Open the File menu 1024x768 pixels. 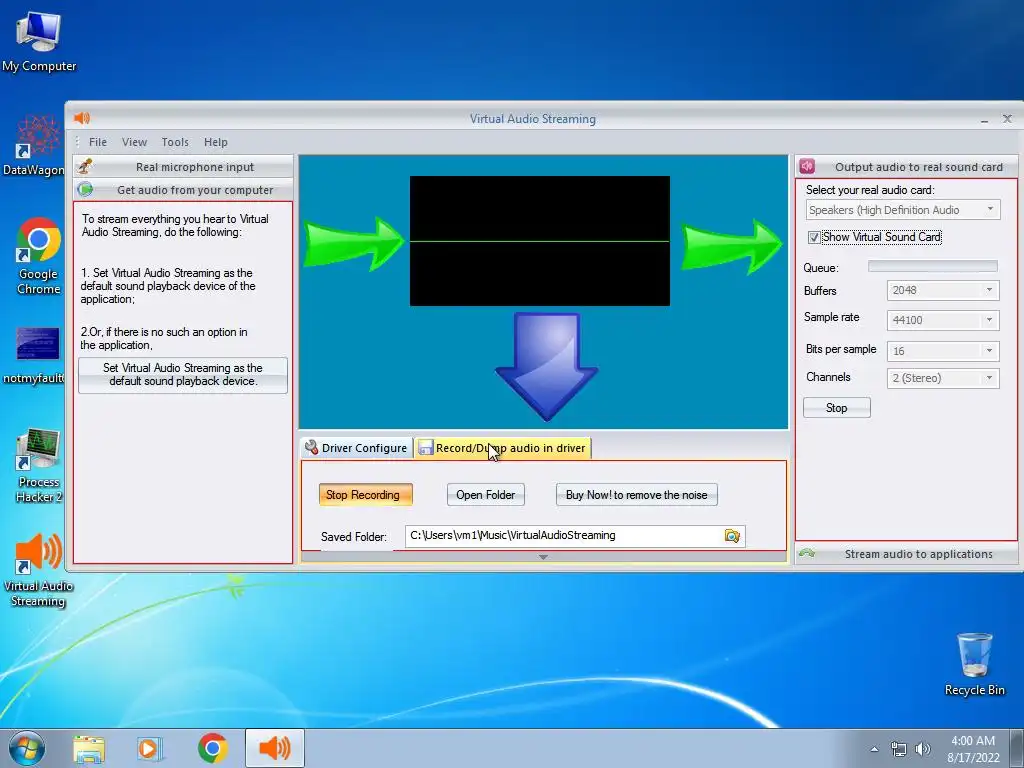98,142
